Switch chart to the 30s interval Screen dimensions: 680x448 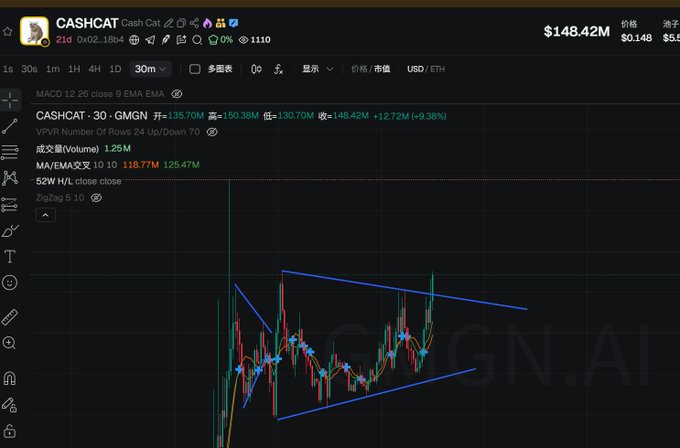29,69
